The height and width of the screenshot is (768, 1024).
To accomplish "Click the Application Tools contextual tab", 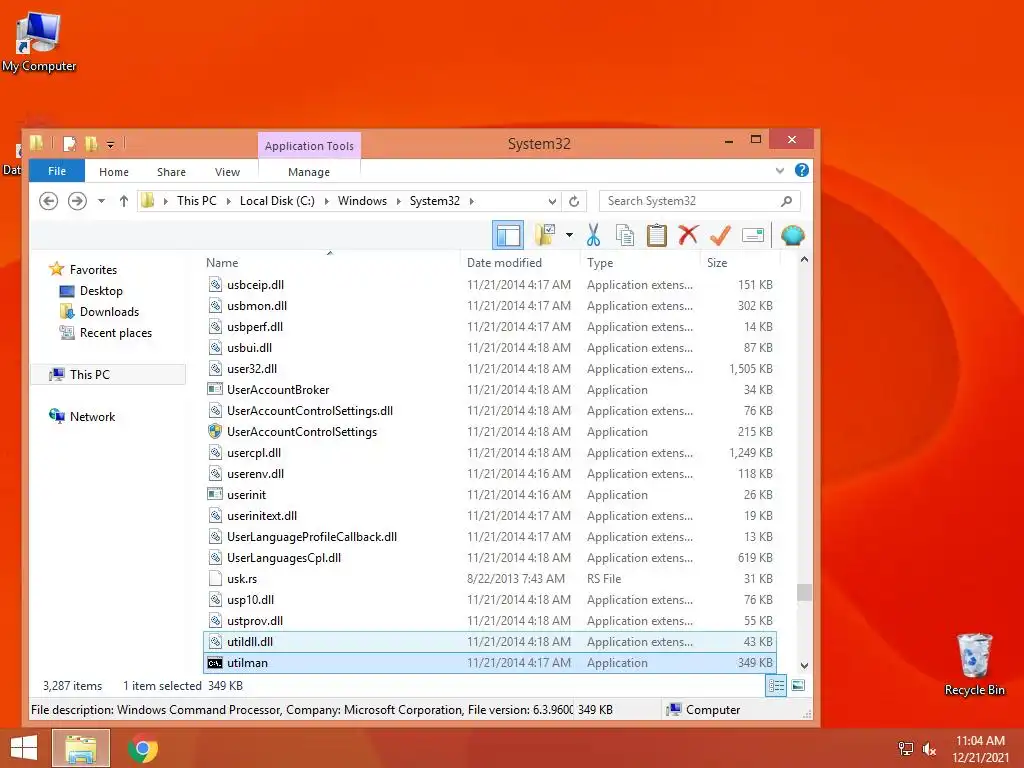I will coord(309,146).
